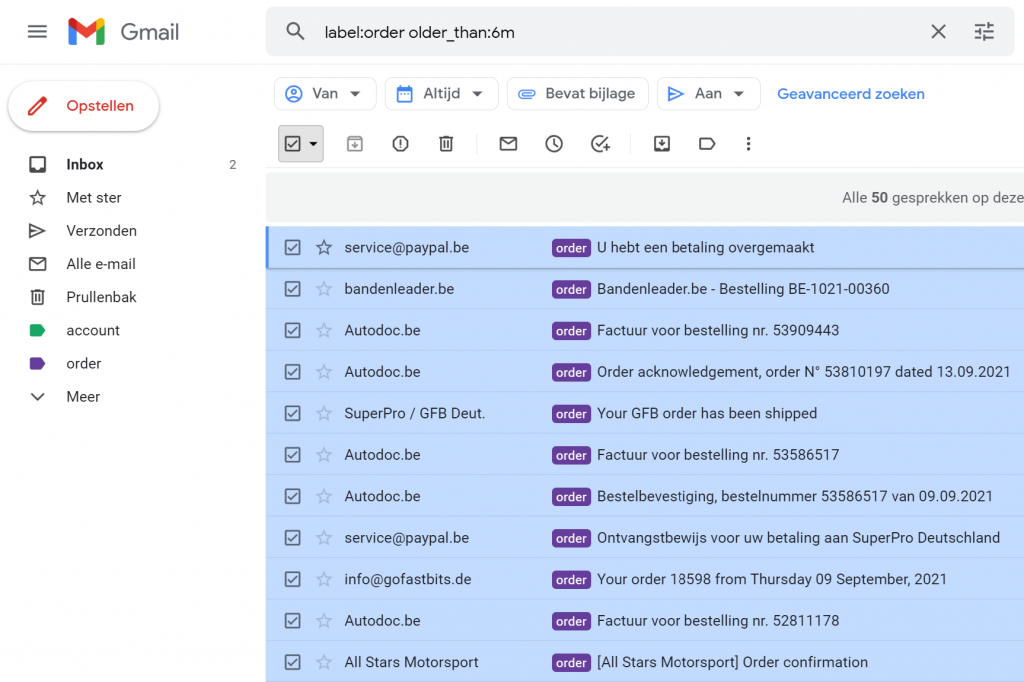This screenshot has width=1024, height=682.
Task: Uncheck the Factuur 53586517 email checkbox
Action: tap(293, 455)
